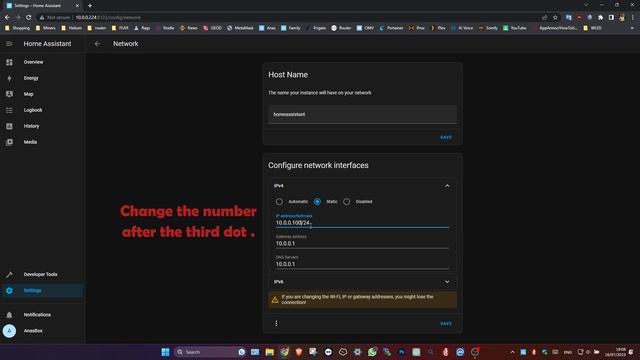The image size is (640, 360).
Task: Reload the browser page
Action: [29, 18]
